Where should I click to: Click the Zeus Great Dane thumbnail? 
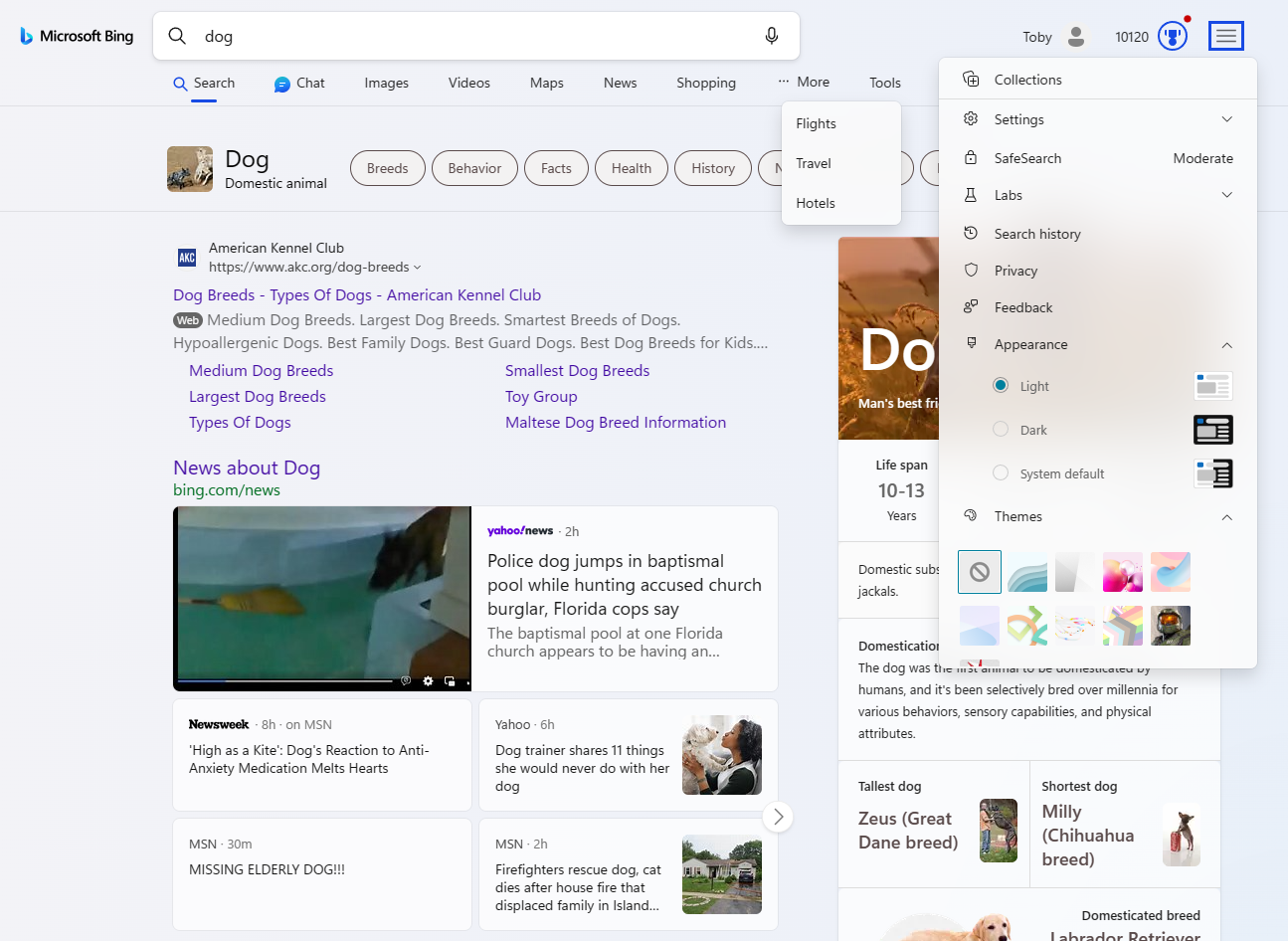[x=999, y=831]
